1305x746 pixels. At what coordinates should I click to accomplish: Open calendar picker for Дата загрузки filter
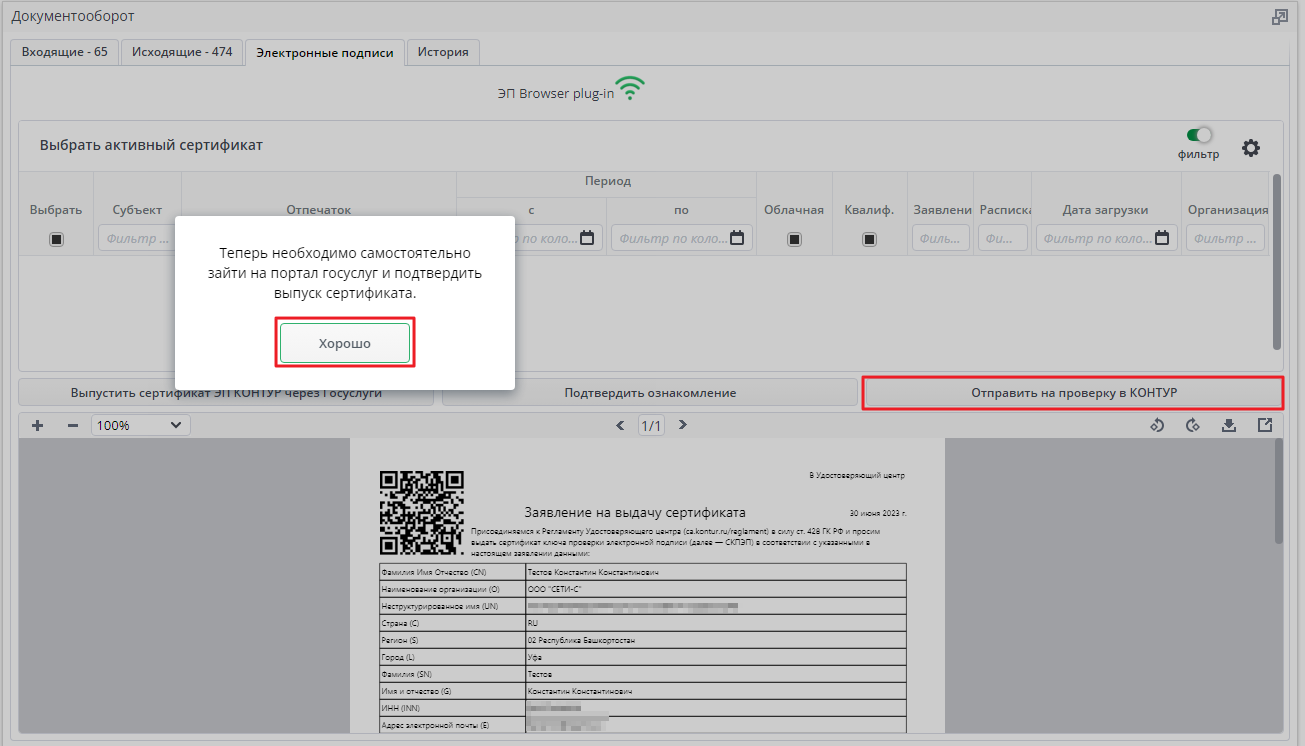[1162, 238]
